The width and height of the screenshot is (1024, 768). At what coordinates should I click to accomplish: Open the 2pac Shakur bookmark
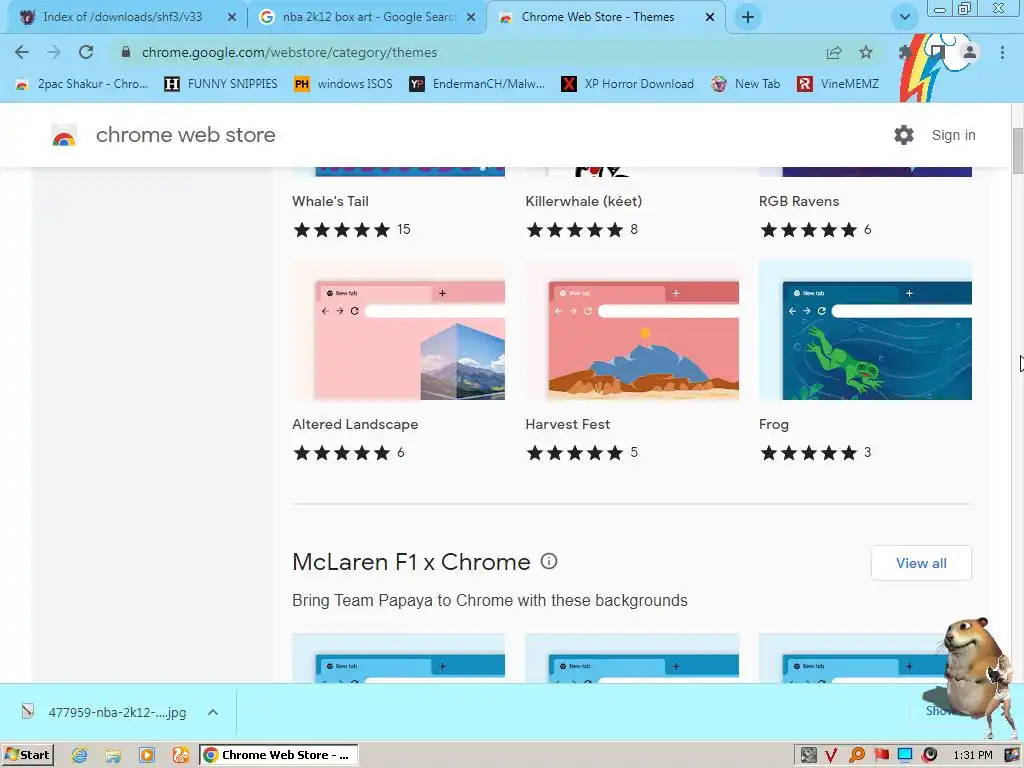pos(81,84)
